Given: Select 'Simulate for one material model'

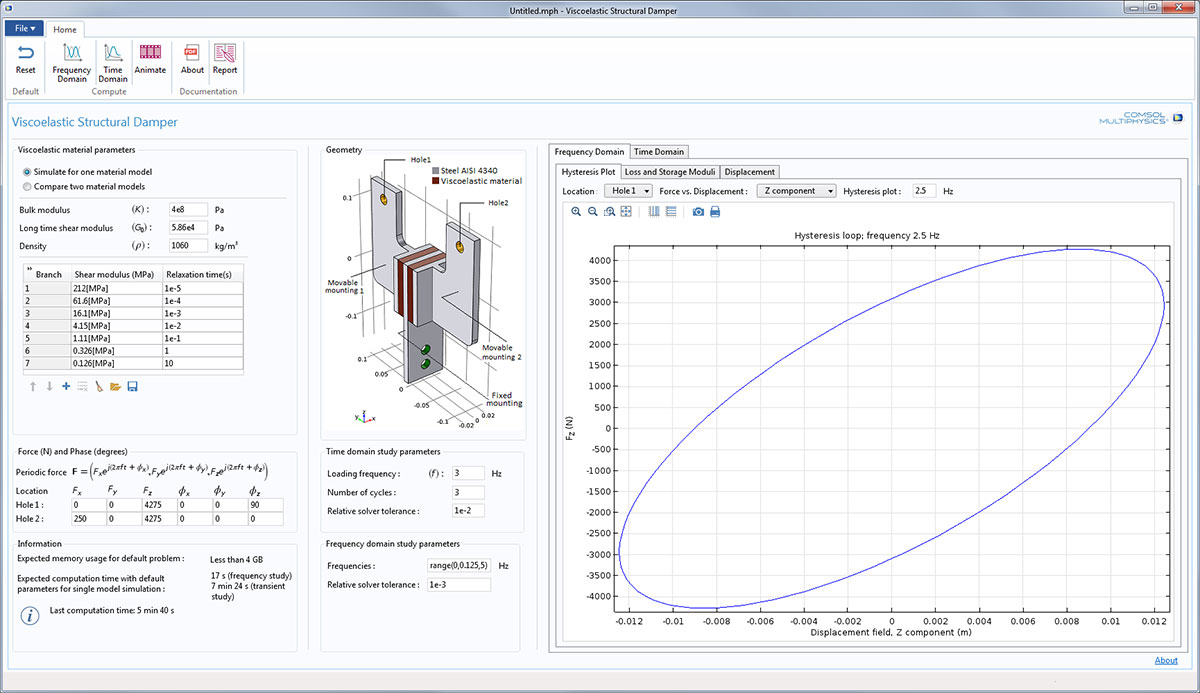Looking at the screenshot, I should (x=27, y=172).
